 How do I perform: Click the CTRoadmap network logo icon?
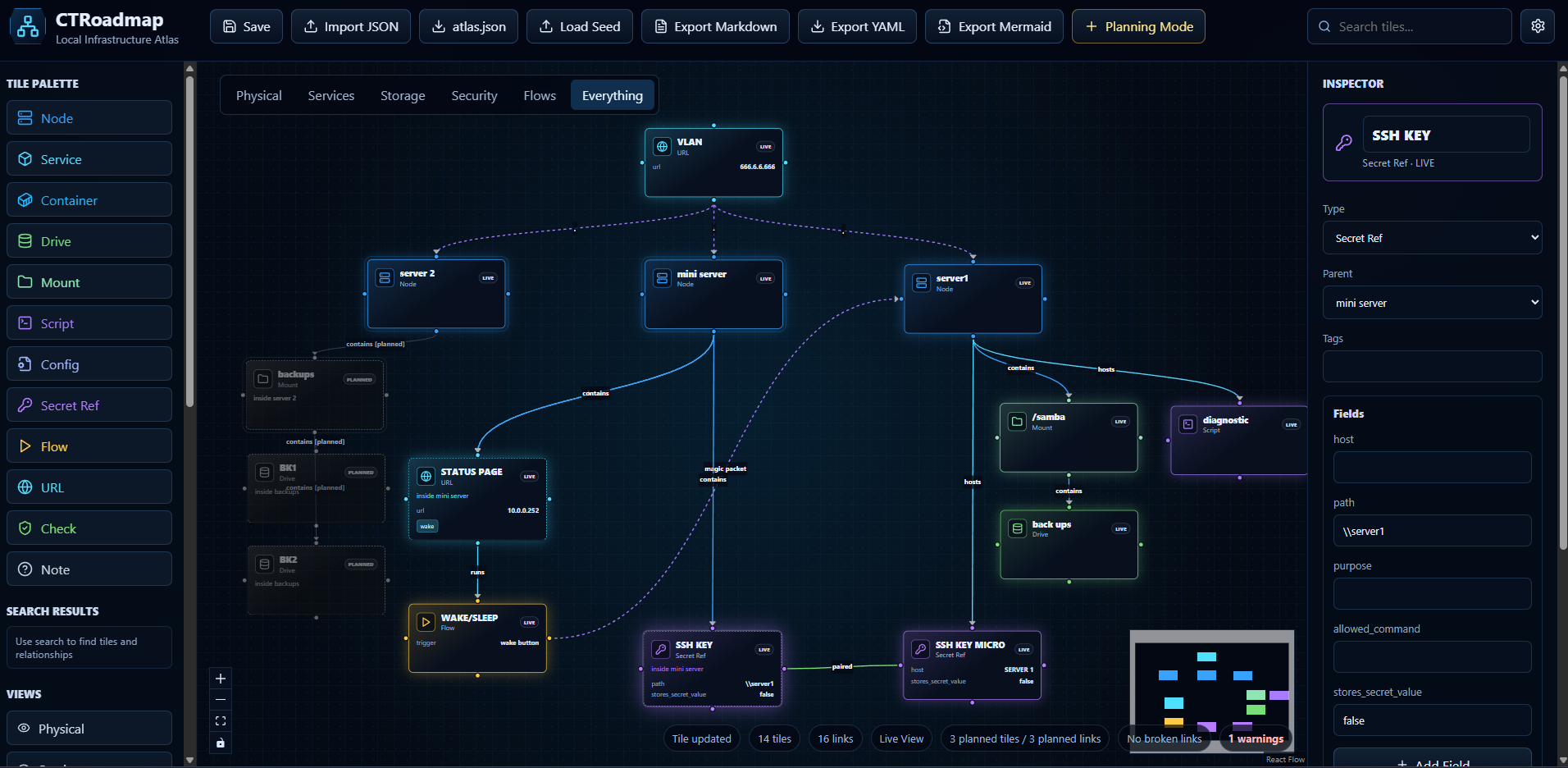(x=28, y=26)
